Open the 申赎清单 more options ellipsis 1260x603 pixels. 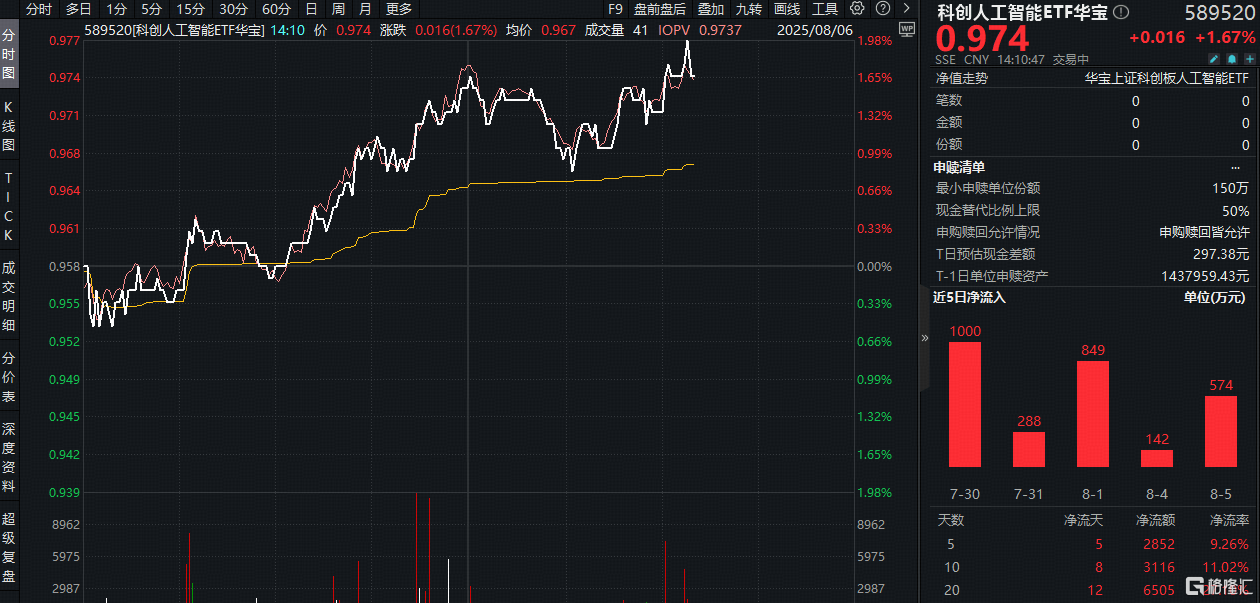pos(1236,167)
